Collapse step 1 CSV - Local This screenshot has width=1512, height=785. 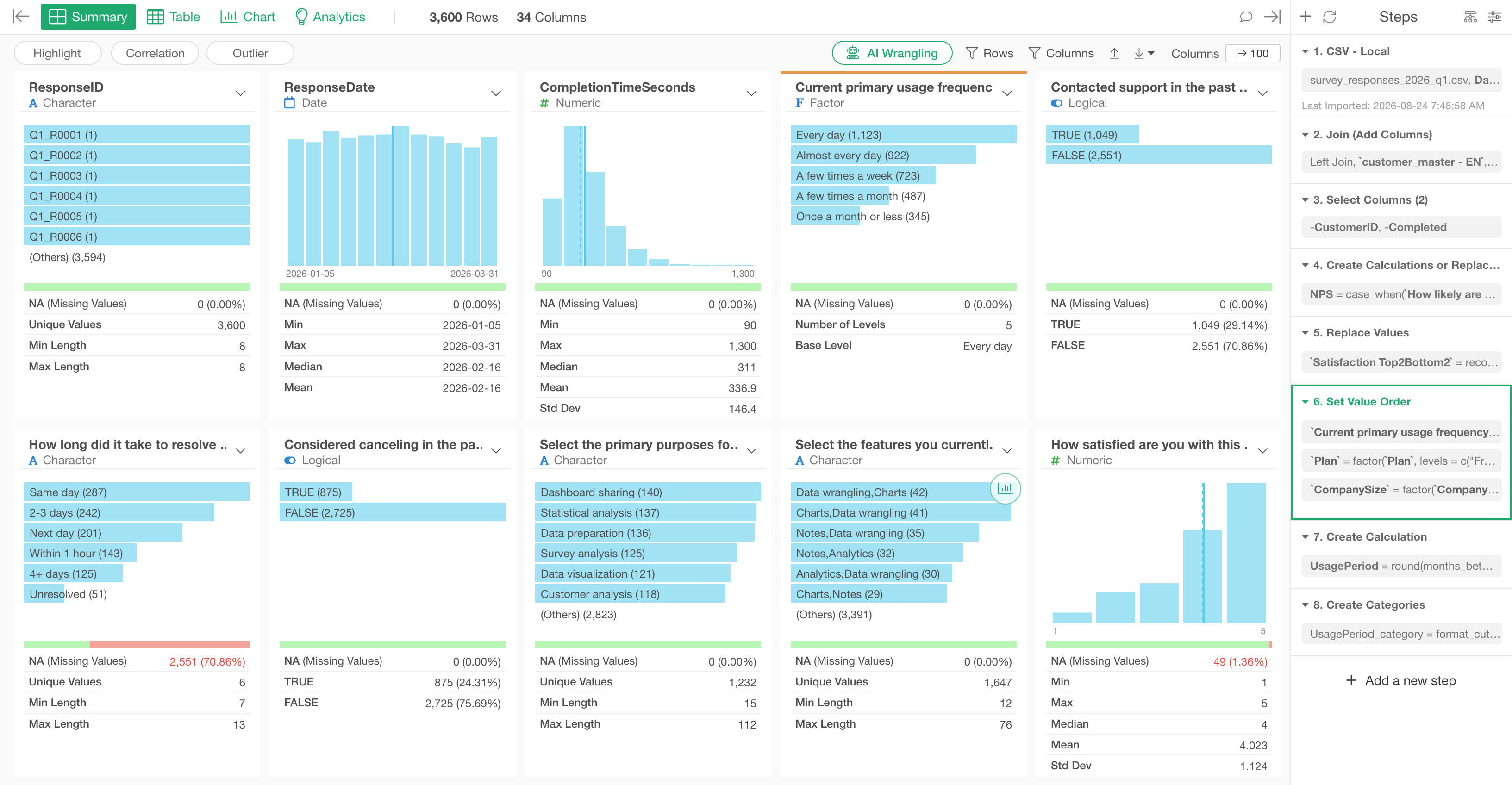click(1306, 52)
